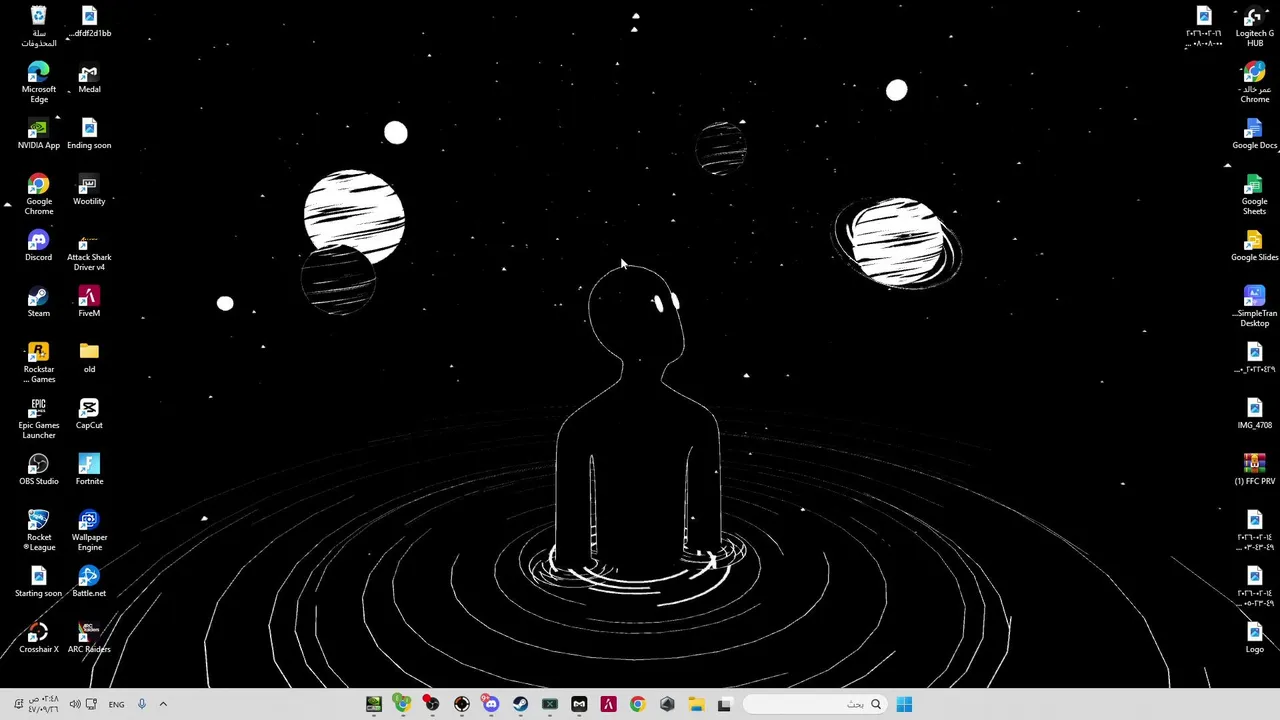Open the Battle.net desktop shortcut
This screenshot has width=1280, height=720.
click(89, 582)
